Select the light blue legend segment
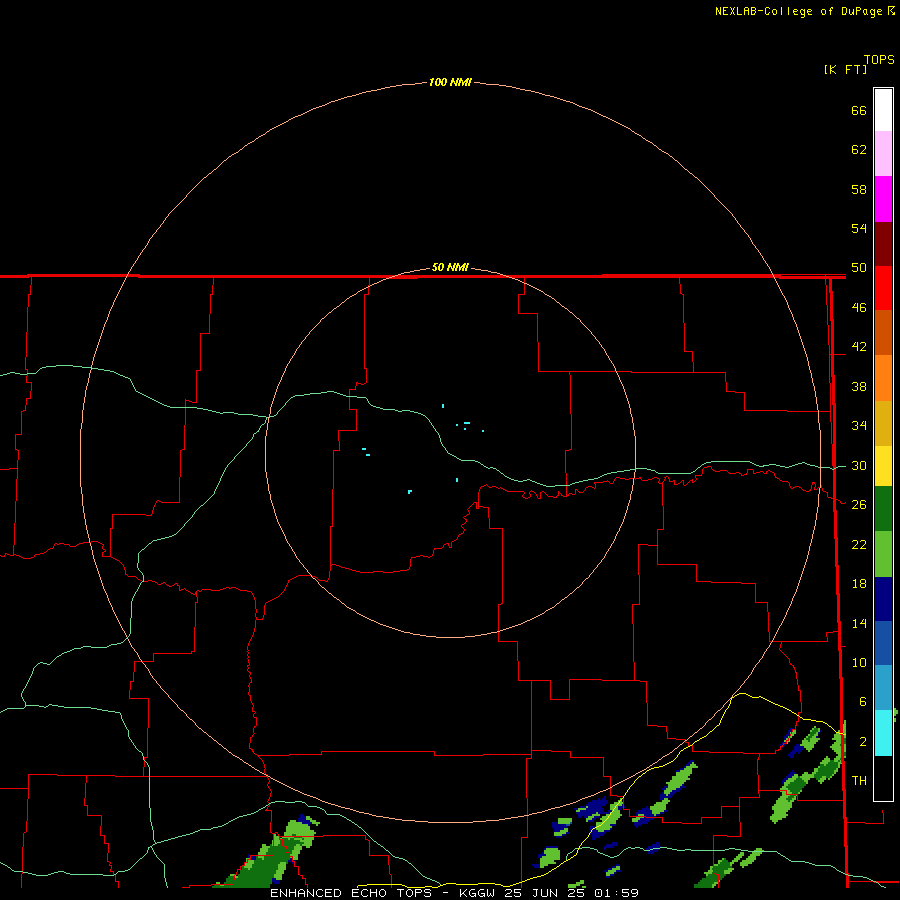 click(x=883, y=688)
